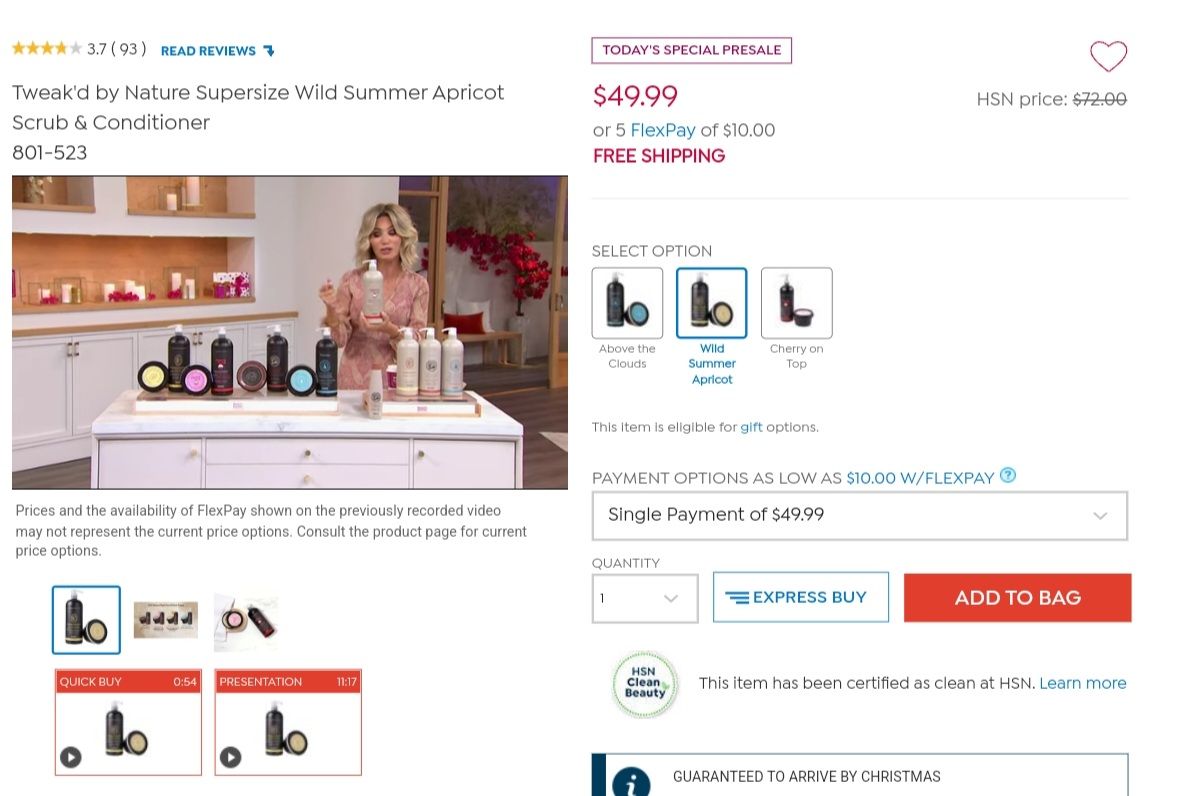Image resolution: width=1200 pixels, height=796 pixels.
Task: Click the HSN Clean Beauty badge
Action: [645, 684]
